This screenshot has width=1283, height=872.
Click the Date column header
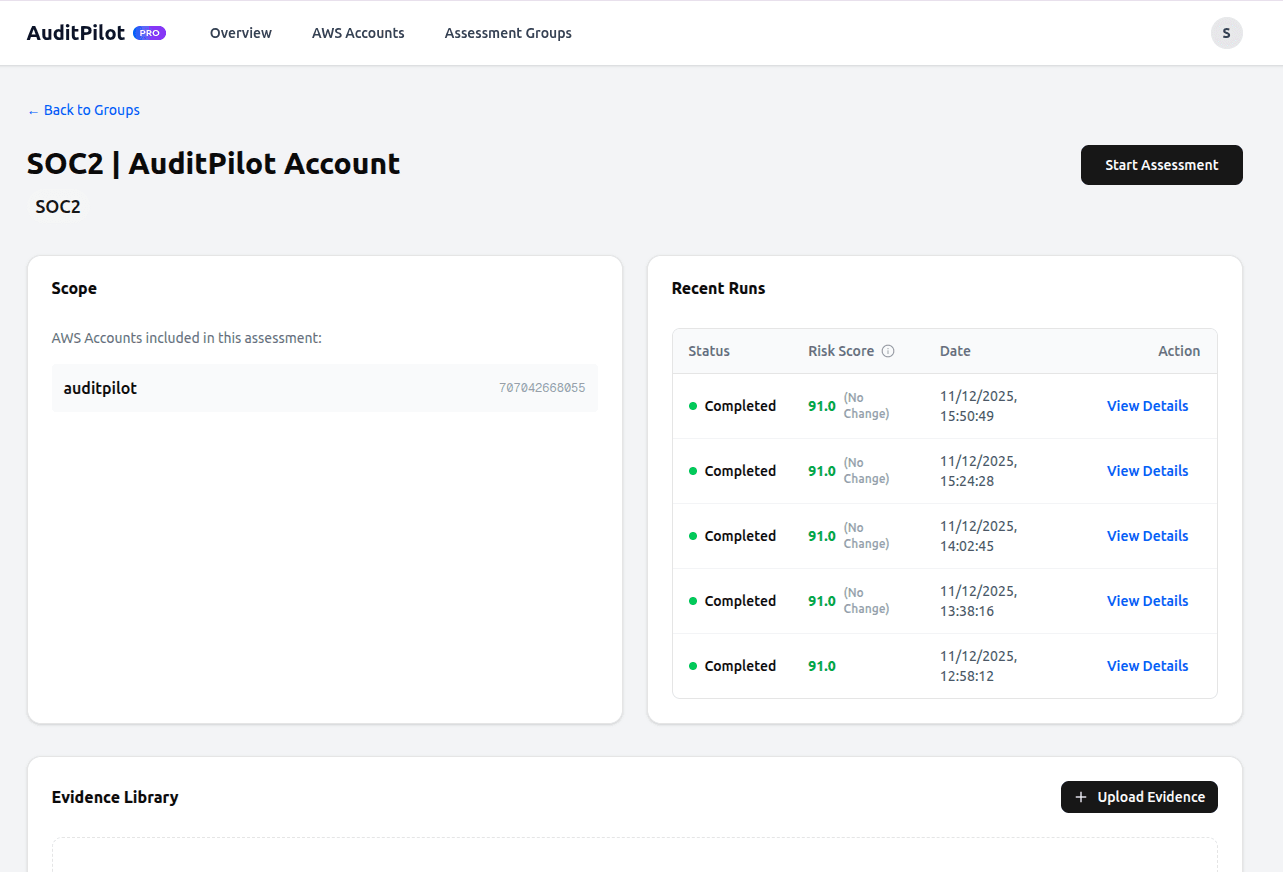[x=955, y=351]
